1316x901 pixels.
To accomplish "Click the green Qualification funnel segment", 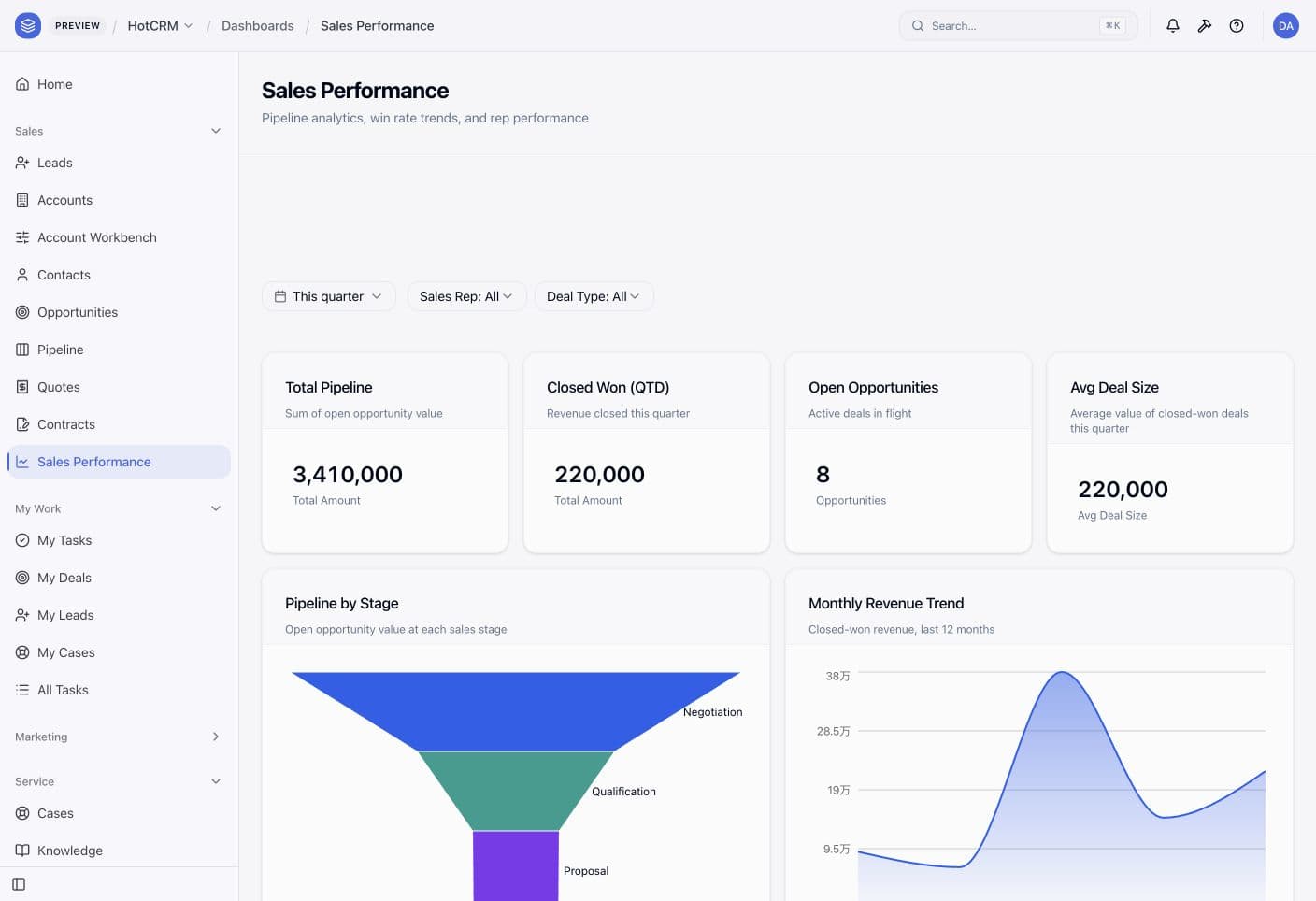I will tap(515, 791).
